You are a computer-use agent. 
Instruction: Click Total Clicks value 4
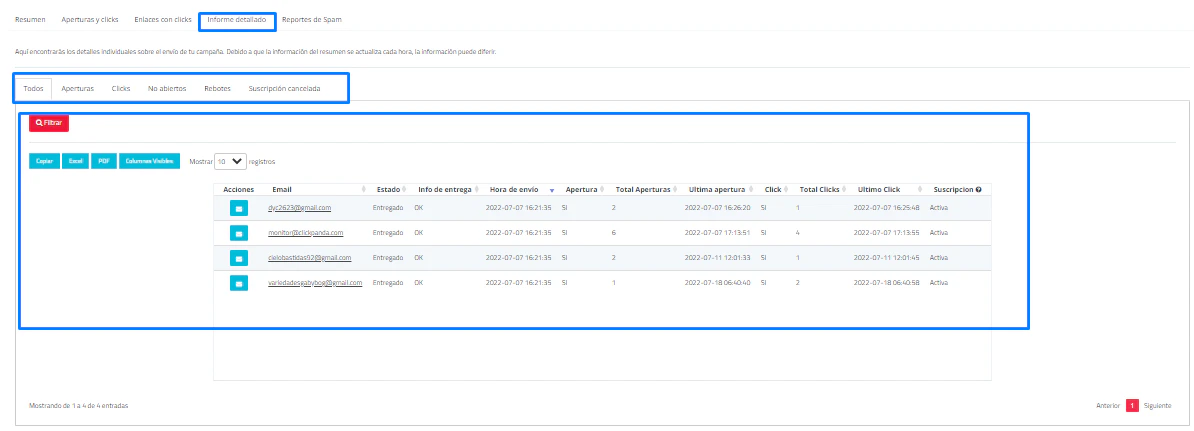797,233
